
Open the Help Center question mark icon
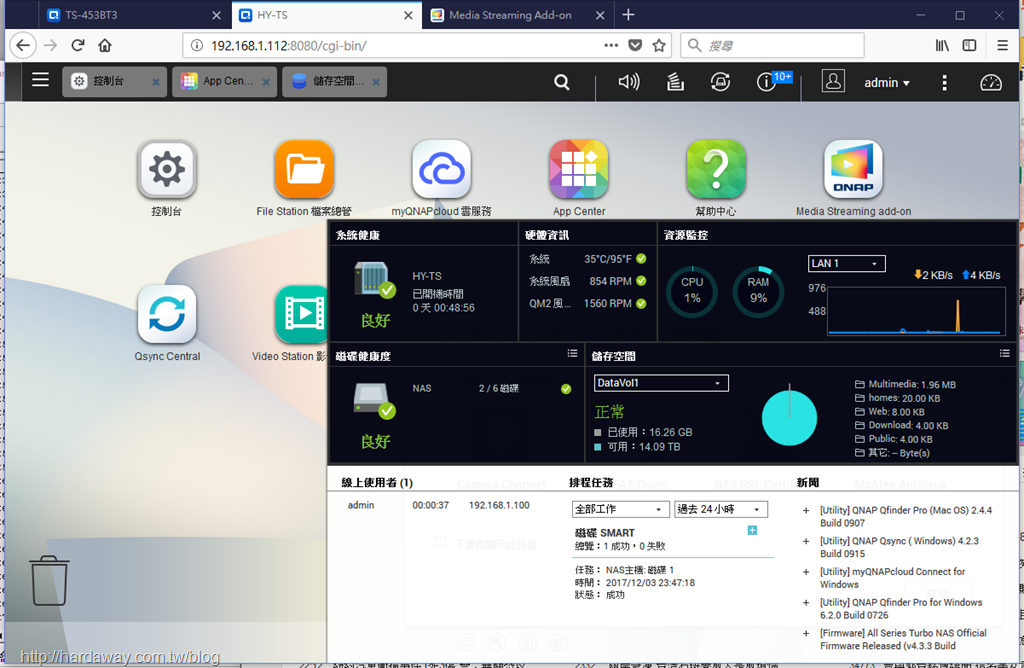(x=716, y=169)
